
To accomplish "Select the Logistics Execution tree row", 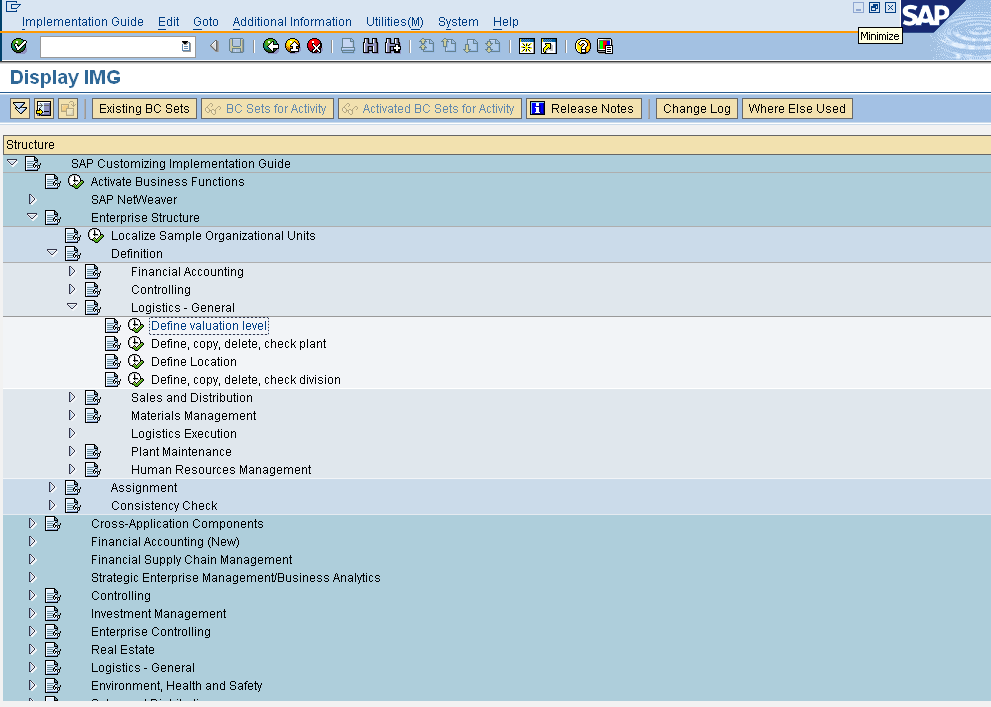I will (x=184, y=434).
